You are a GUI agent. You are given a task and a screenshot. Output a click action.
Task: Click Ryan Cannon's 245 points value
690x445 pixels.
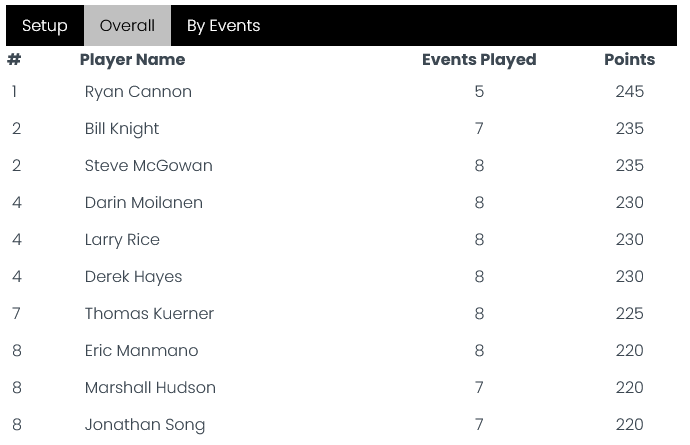(x=629, y=92)
